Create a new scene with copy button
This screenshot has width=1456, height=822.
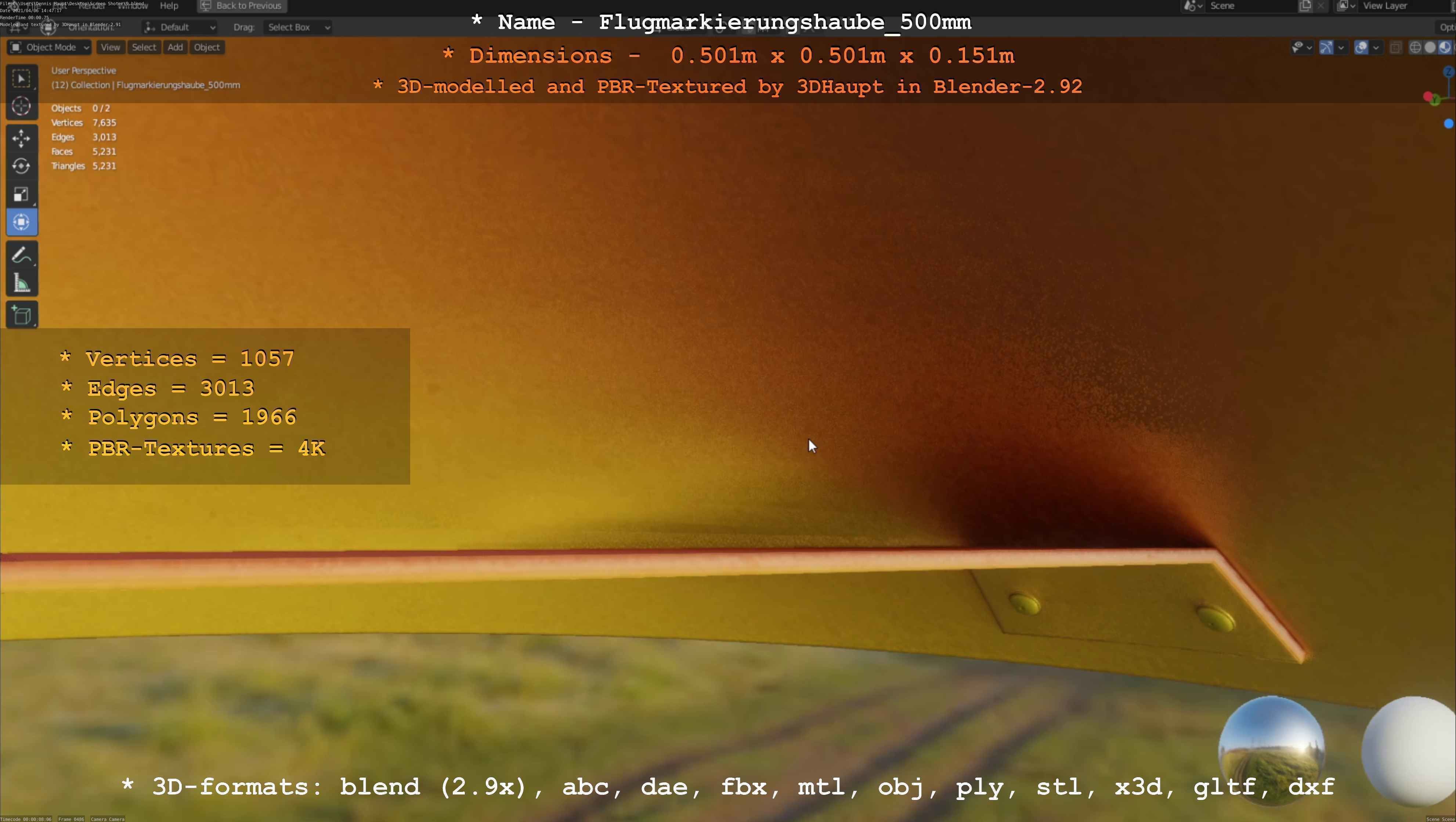1305,6
